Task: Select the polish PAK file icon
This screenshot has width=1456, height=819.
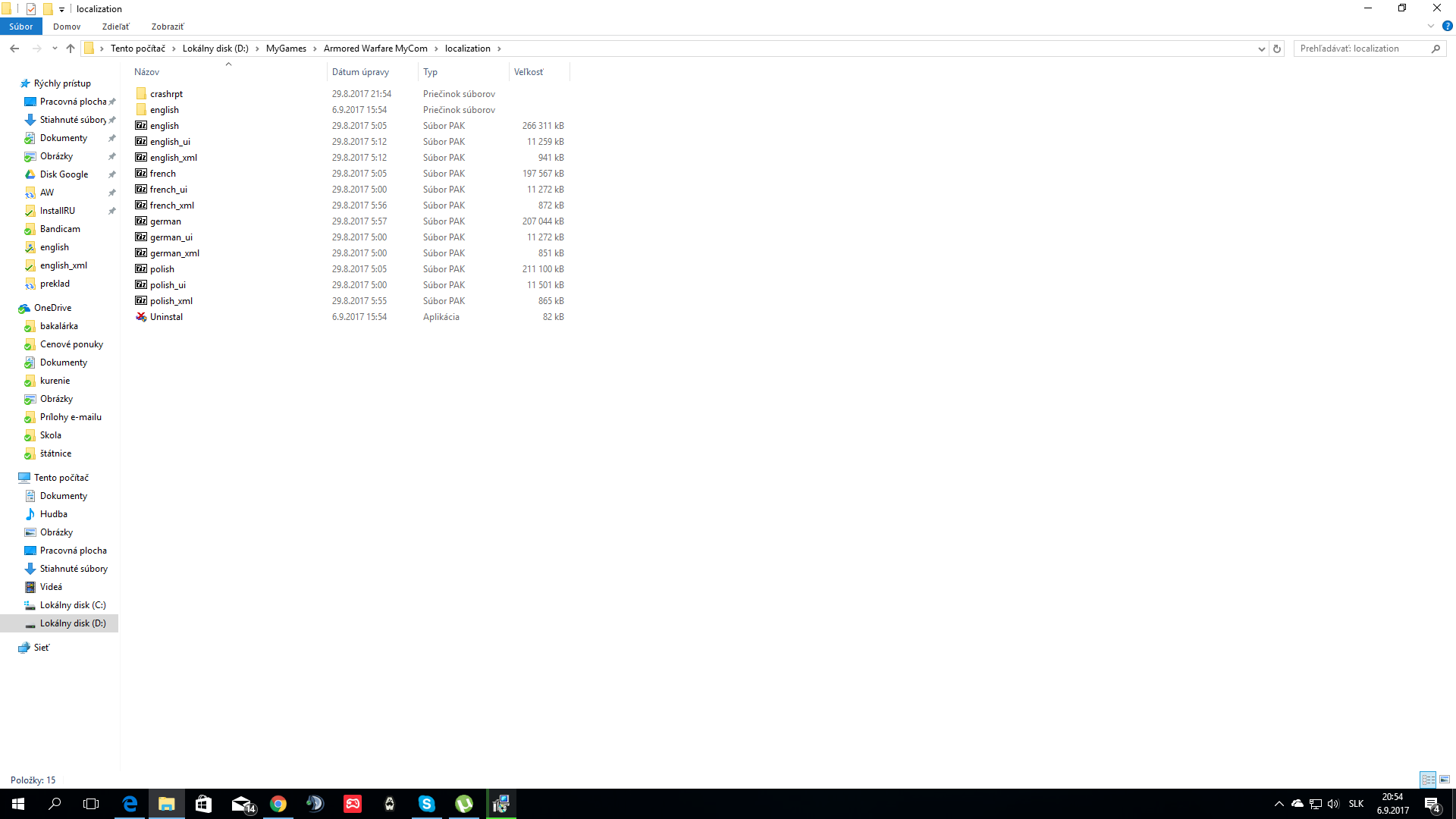Action: 141,269
